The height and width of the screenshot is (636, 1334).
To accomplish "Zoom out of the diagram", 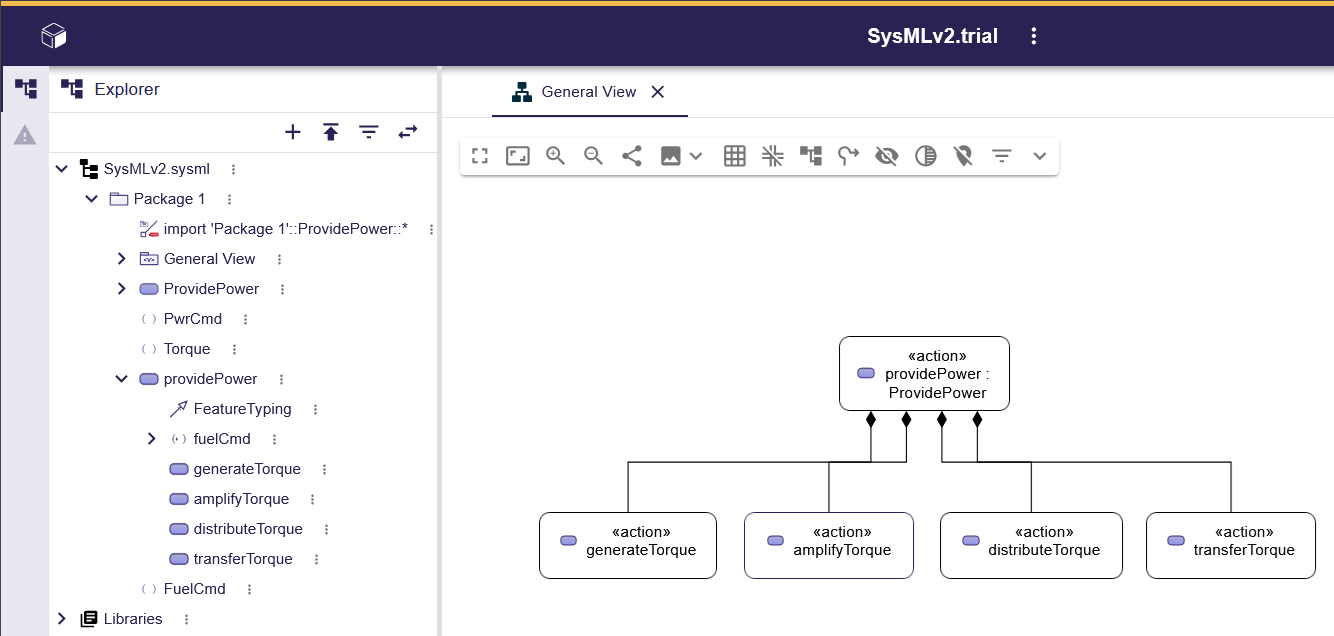I will coord(594,156).
